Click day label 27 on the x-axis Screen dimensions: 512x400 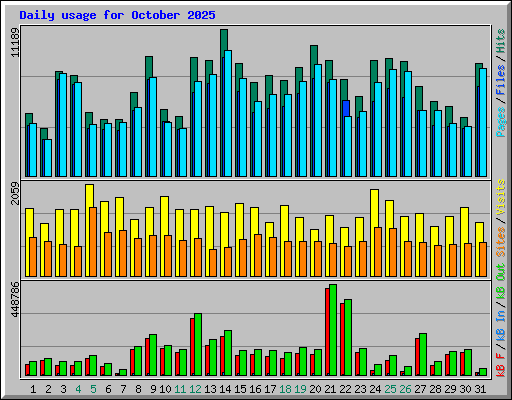click(x=420, y=389)
